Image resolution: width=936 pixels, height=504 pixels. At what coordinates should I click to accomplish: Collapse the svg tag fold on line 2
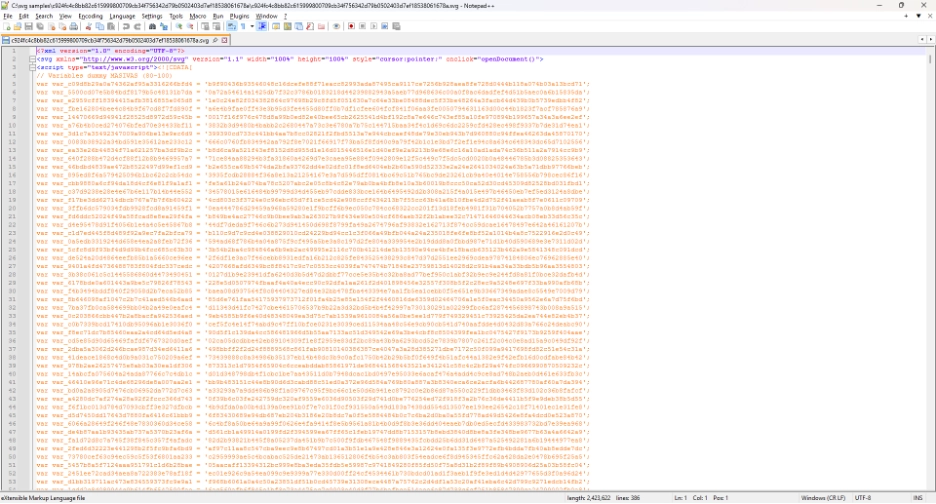(32, 59)
